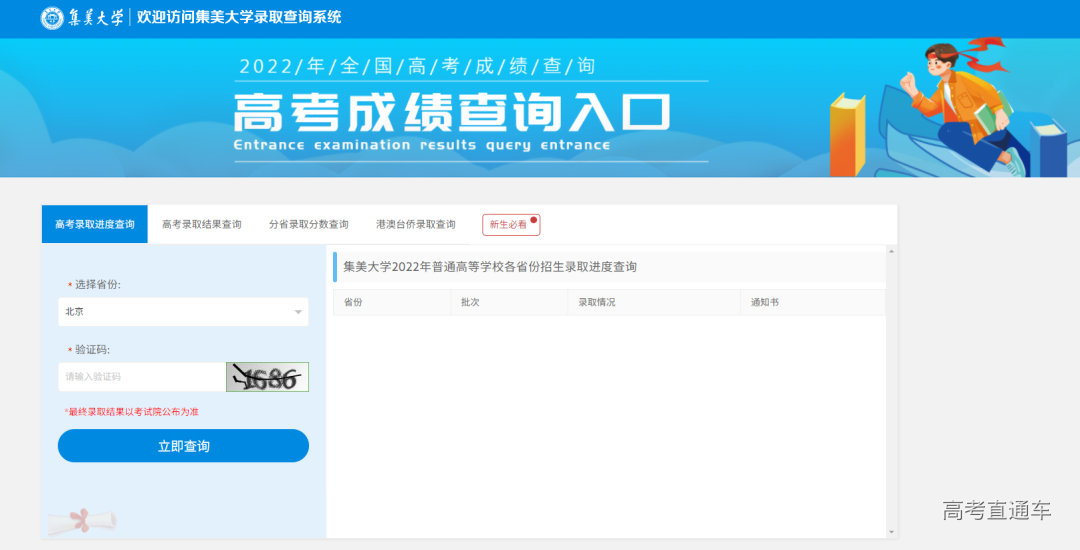Click the 录取情况 column header
This screenshot has height=550, width=1080.
pyautogui.click(x=596, y=302)
